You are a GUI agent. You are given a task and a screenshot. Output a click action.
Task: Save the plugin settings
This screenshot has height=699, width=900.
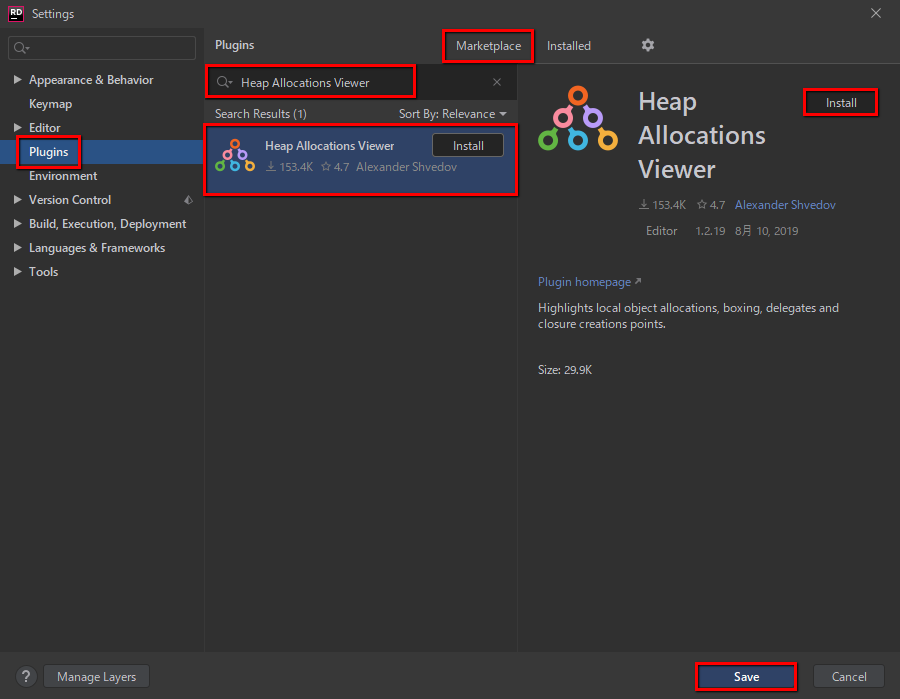click(x=746, y=676)
